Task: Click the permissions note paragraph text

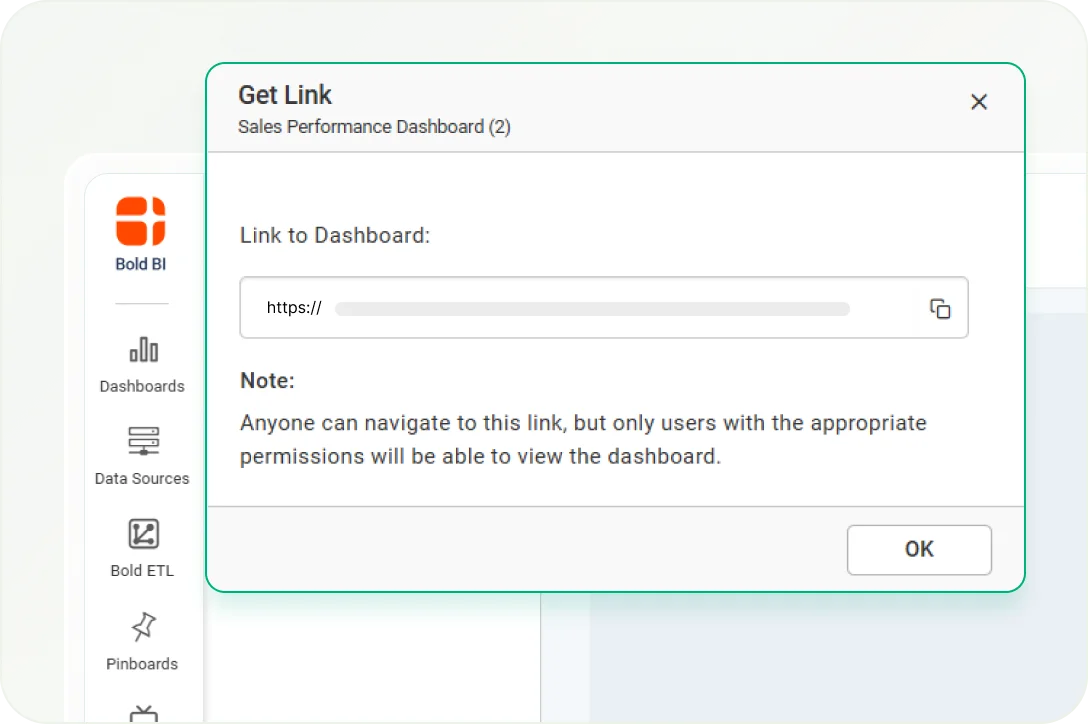Action: click(583, 440)
